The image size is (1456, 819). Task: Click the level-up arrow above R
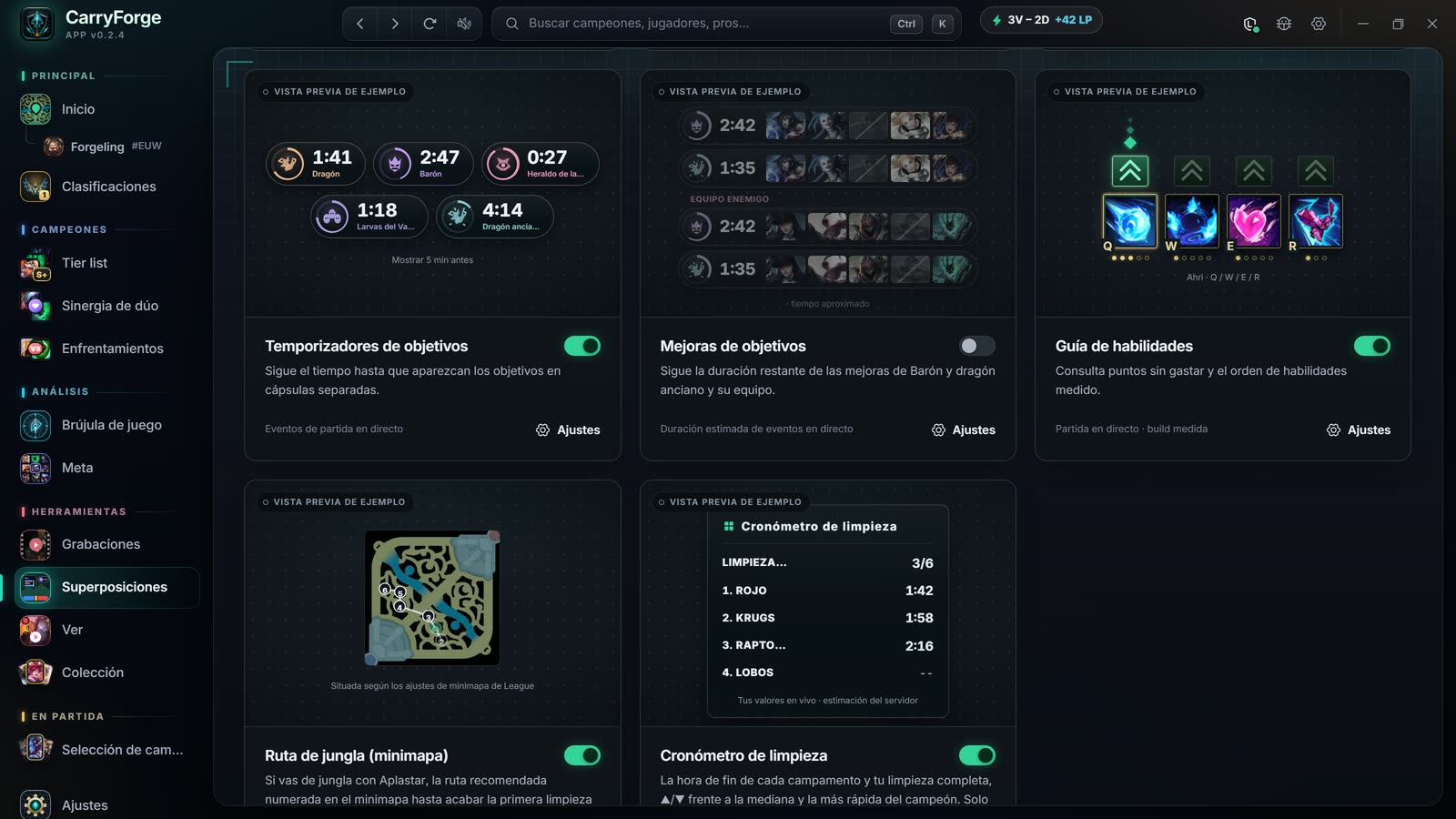coord(1316,171)
